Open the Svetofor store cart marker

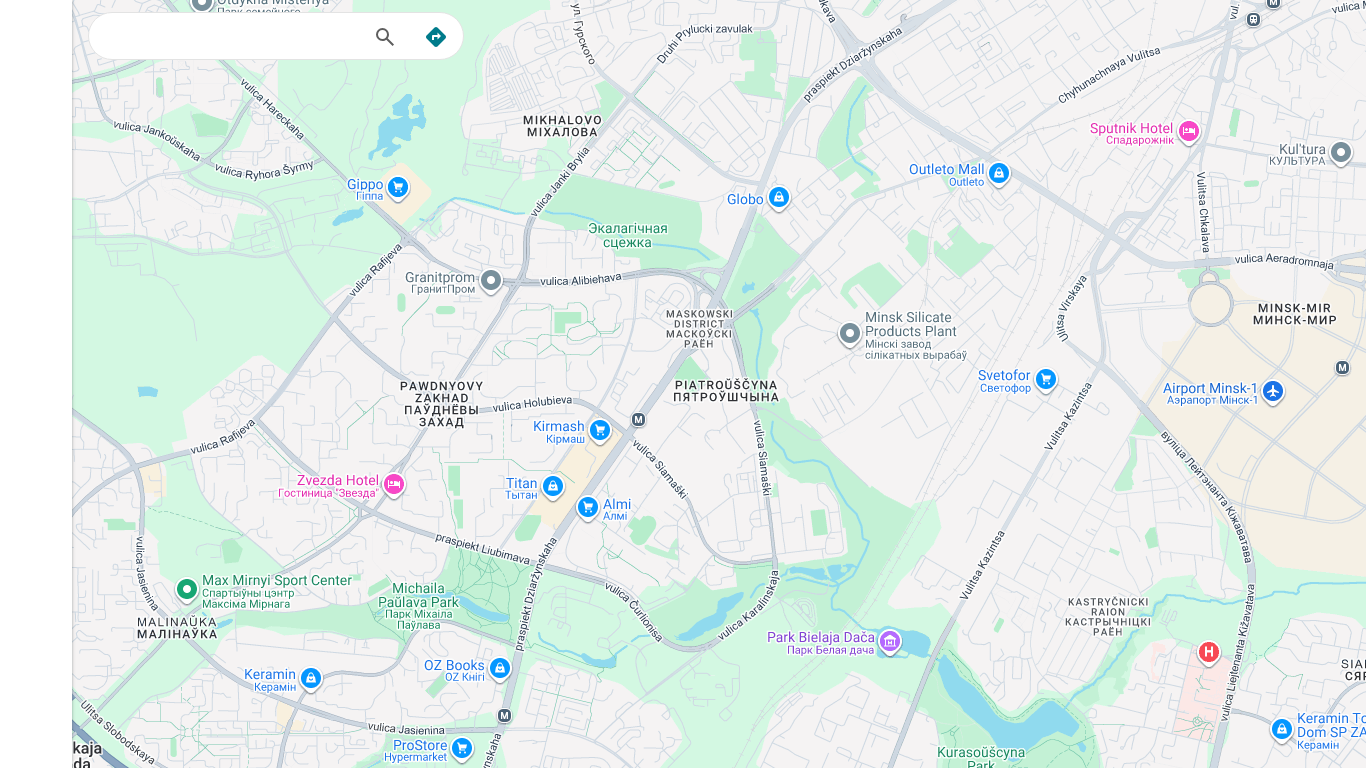(x=1046, y=379)
